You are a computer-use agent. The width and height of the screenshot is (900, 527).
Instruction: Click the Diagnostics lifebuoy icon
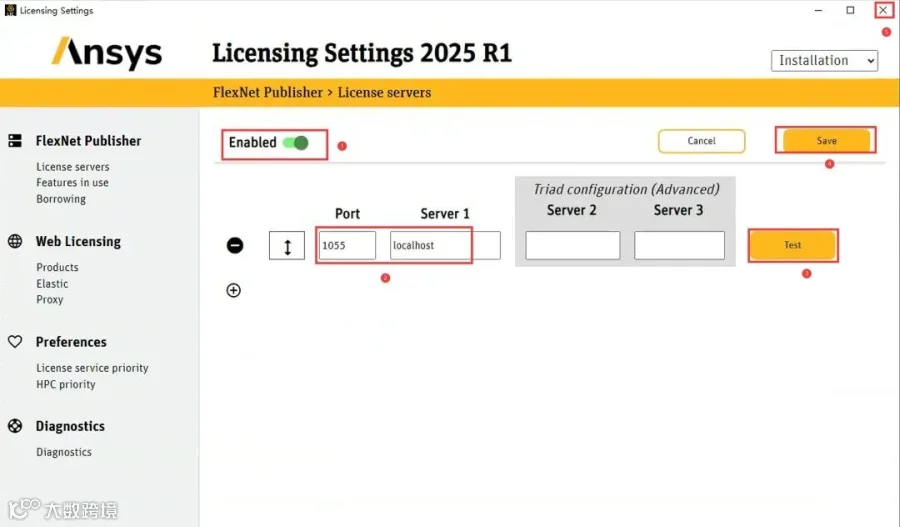click(x=15, y=426)
